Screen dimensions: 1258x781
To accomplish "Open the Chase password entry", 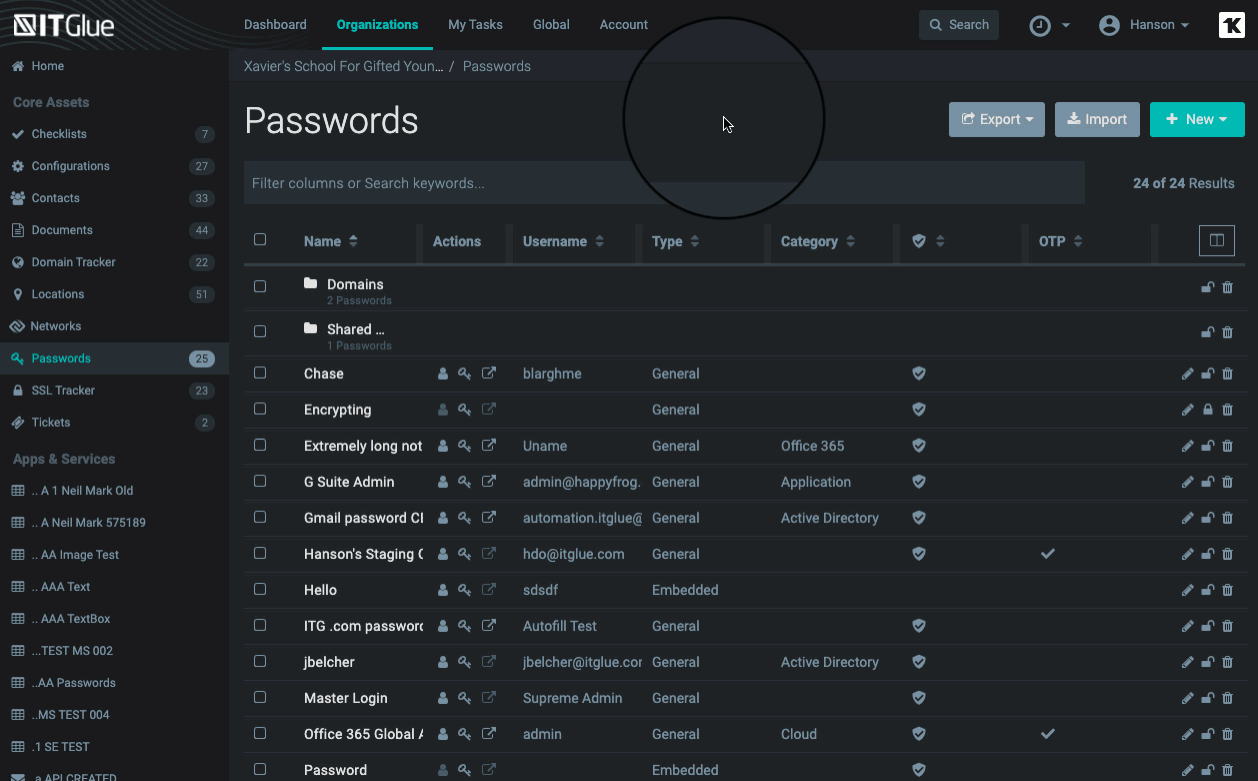I will pyautogui.click(x=324, y=374).
